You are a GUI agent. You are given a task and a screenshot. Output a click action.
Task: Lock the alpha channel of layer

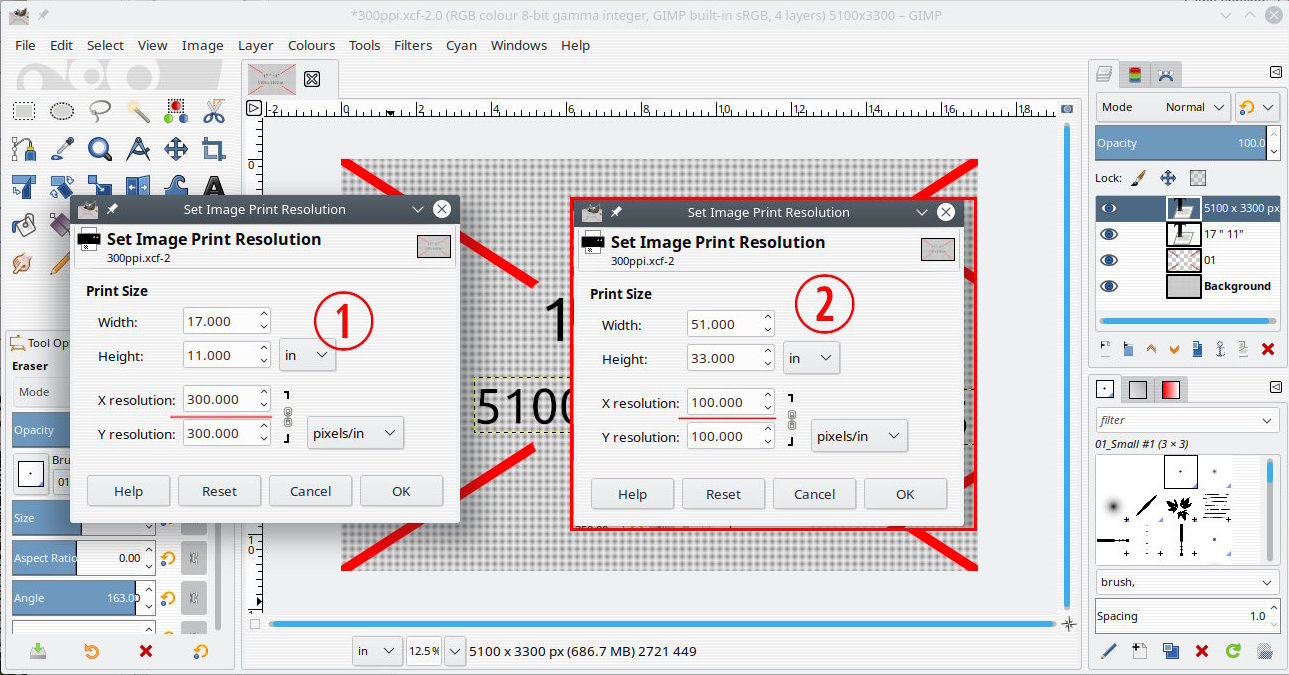1198,178
